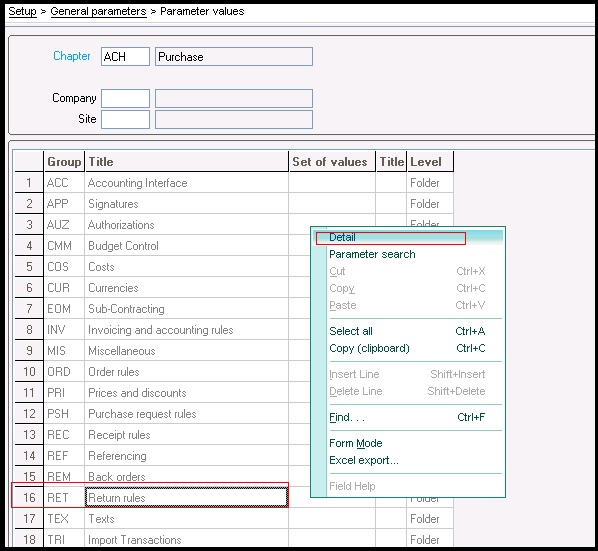The image size is (598, 551).
Task: Switch to Form Mode
Action: pos(355,443)
